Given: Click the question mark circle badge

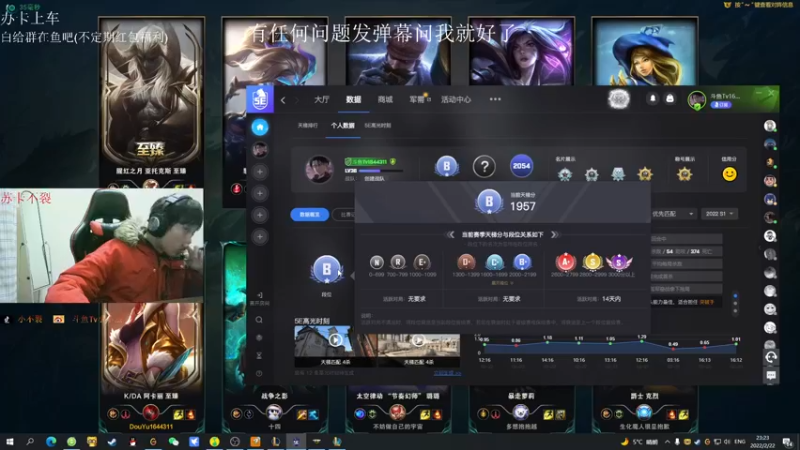Looking at the screenshot, I should click(484, 166).
